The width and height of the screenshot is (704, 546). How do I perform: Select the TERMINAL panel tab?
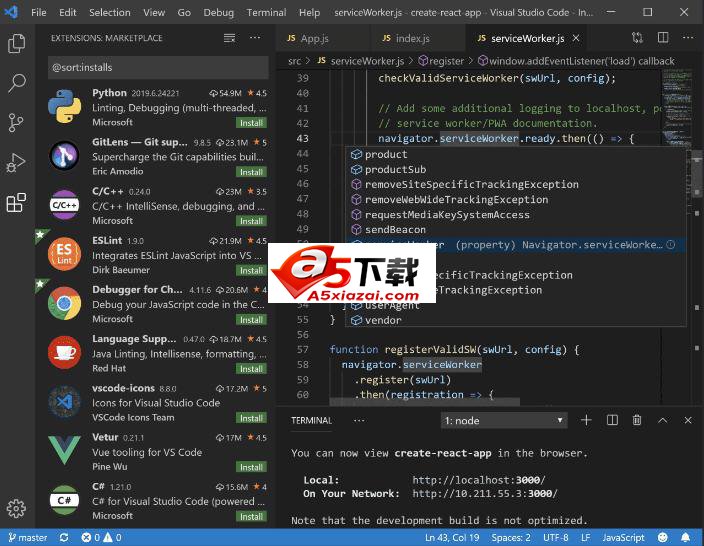(x=311, y=421)
